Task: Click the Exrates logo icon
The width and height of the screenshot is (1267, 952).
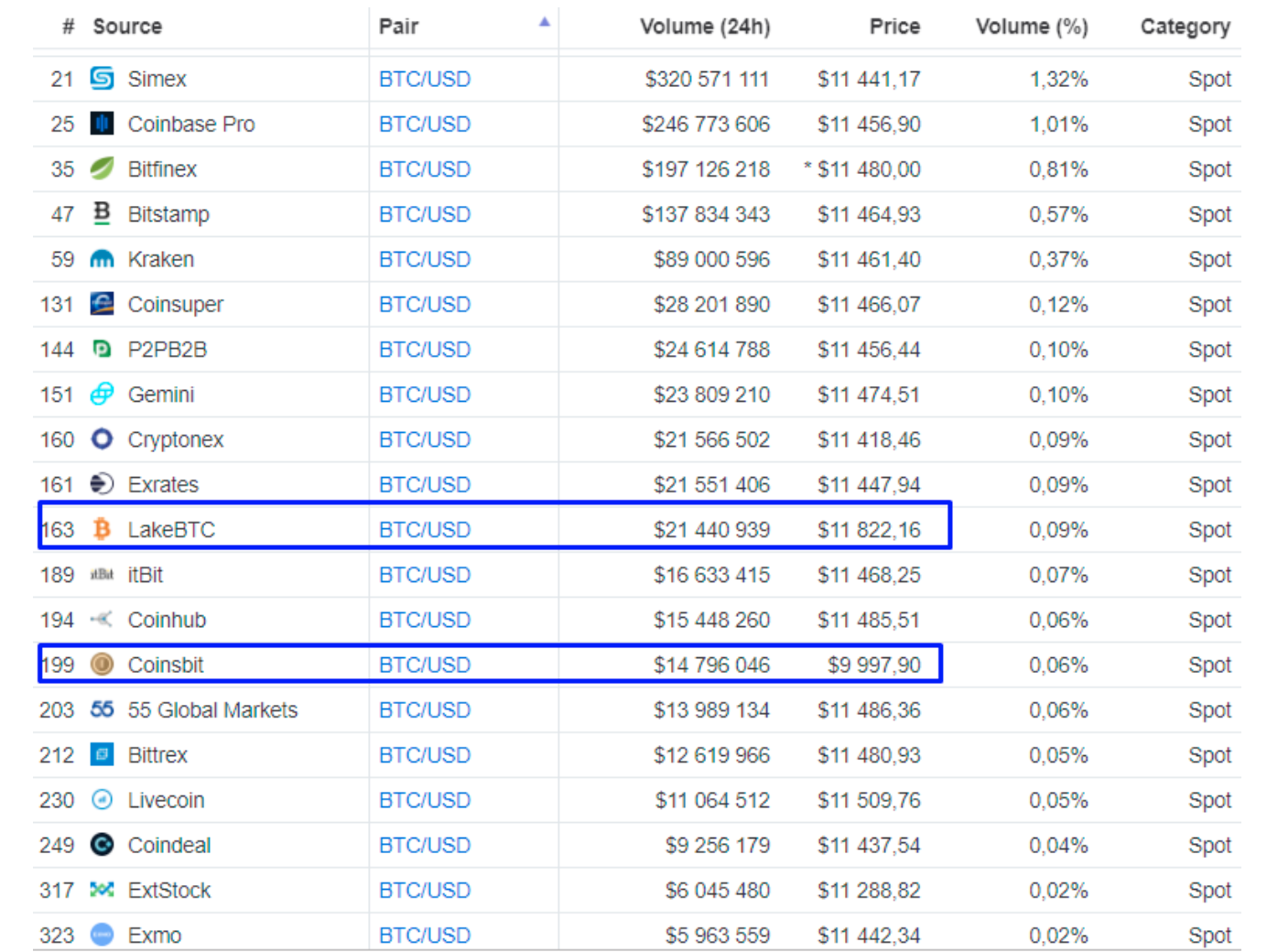Action: click(102, 484)
